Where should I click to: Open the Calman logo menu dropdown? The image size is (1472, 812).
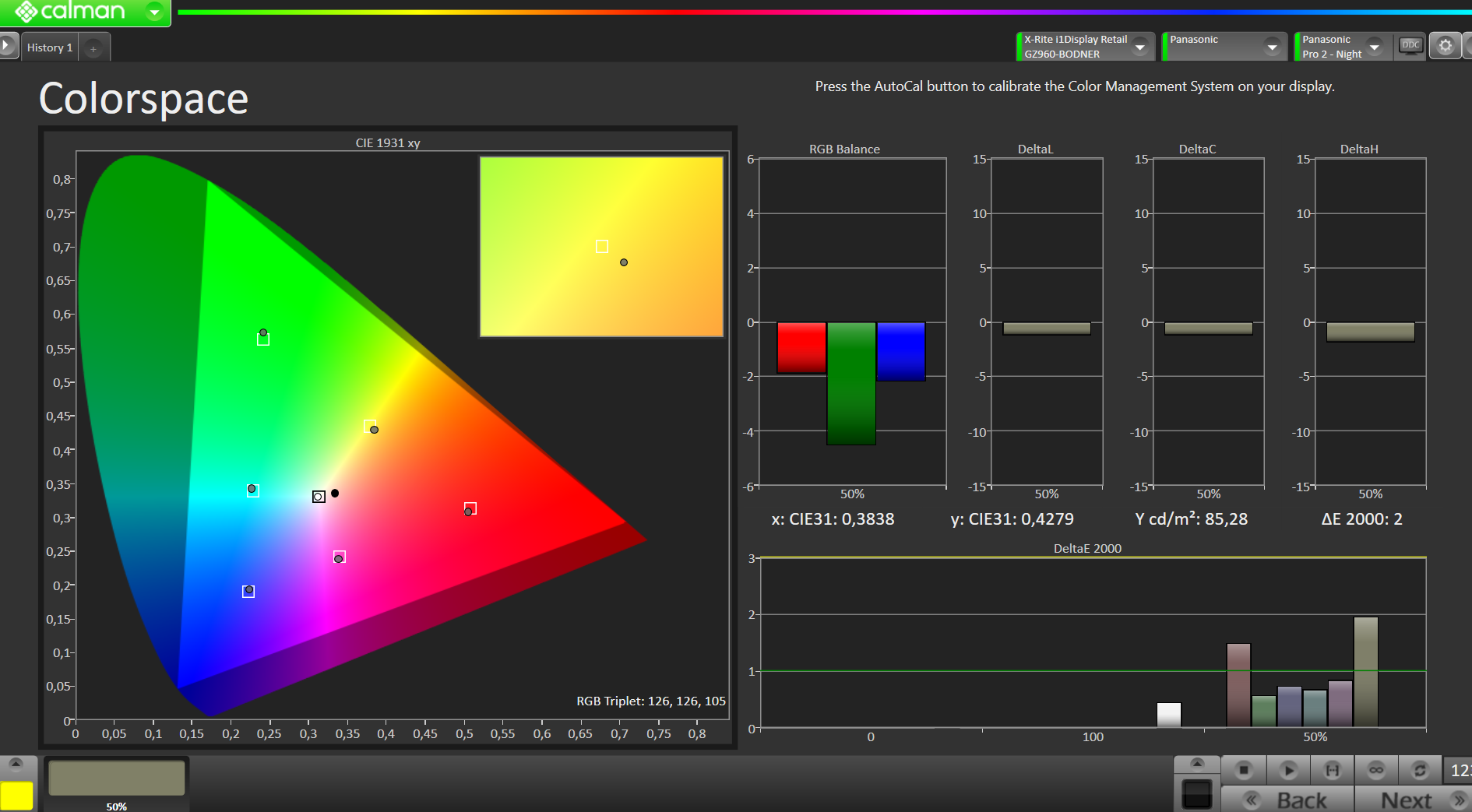pyautogui.click(x=155, y=12)
